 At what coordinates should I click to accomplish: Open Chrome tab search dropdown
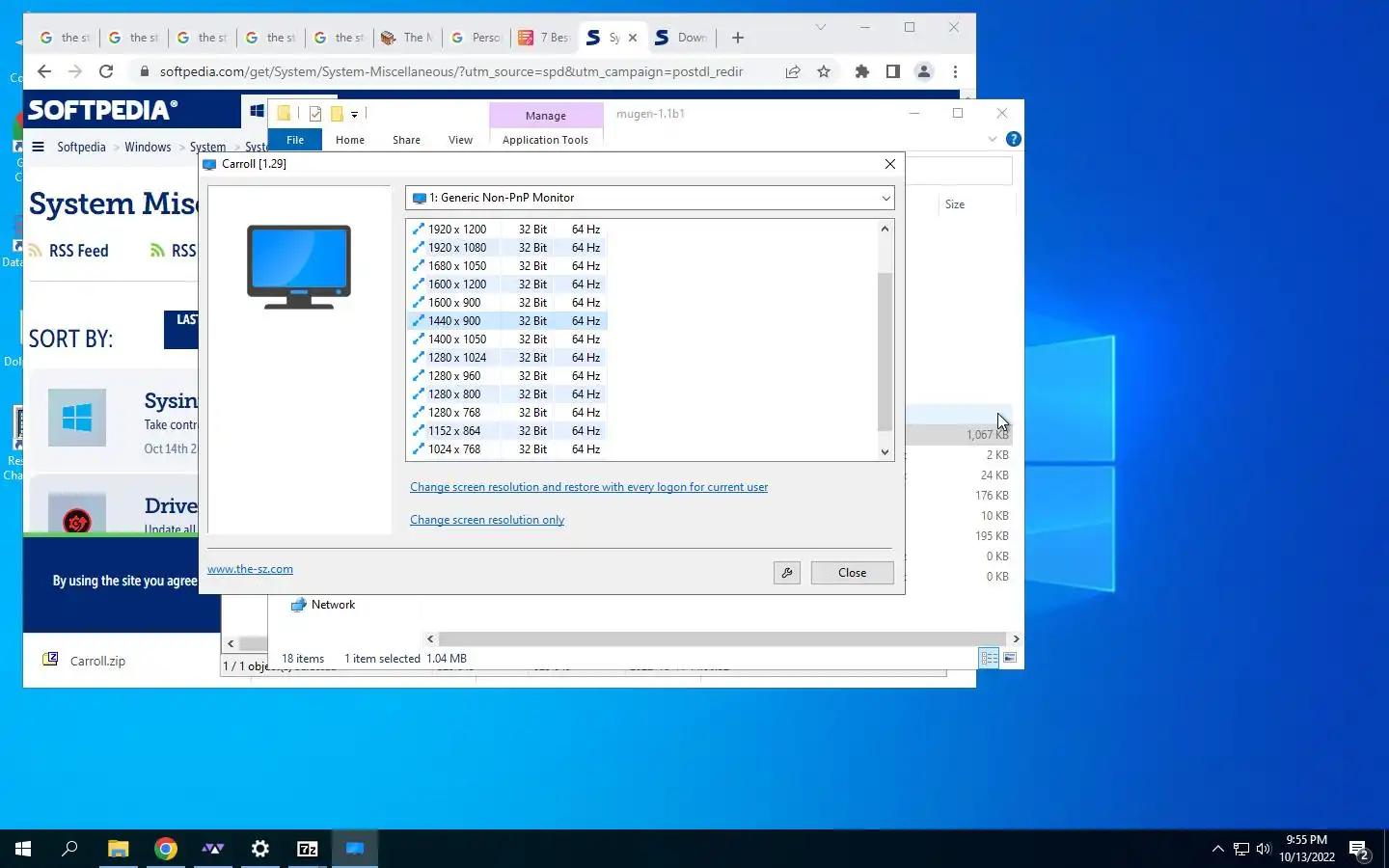point(821,27)
